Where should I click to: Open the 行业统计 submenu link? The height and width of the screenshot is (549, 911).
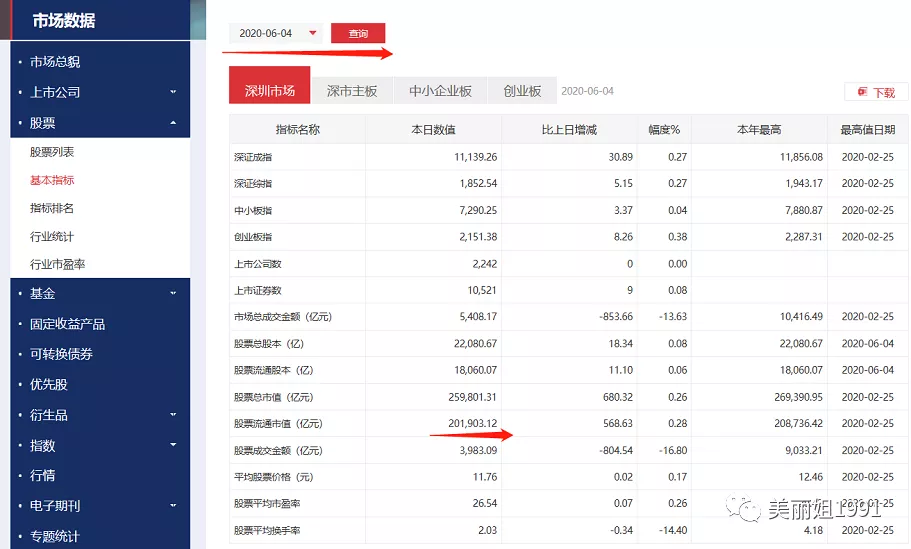[x=52, y=236]
